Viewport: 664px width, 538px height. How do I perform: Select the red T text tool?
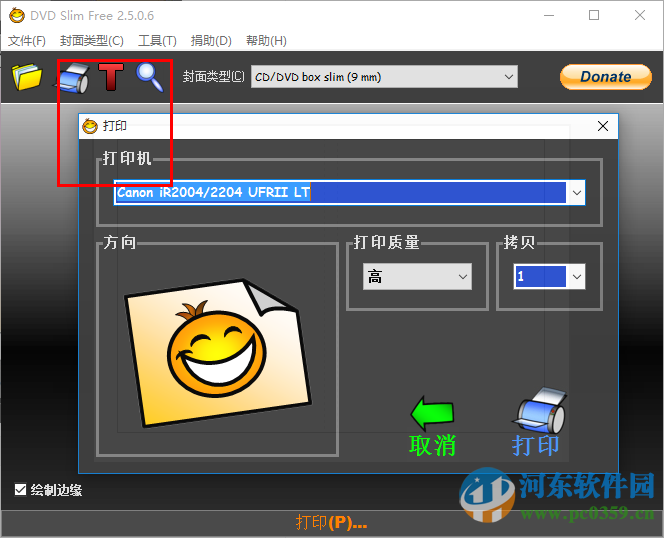(x=111, y=77)
